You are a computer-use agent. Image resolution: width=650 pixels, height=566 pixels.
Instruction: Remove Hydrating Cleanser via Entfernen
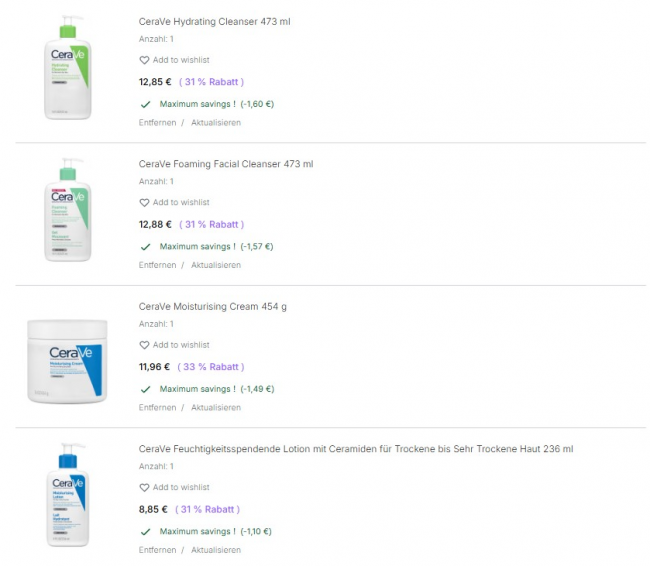coord(158,123)
